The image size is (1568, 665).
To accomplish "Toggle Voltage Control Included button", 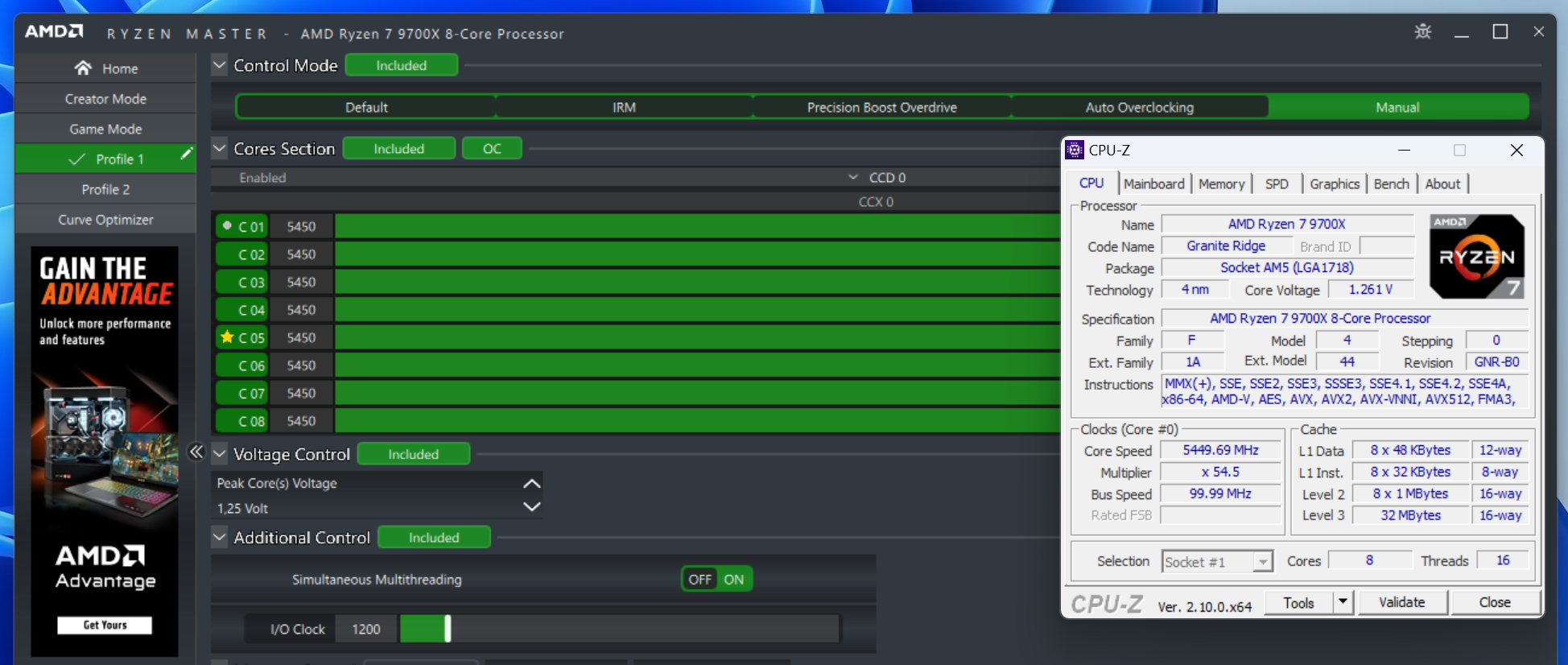I will (414, 454).
